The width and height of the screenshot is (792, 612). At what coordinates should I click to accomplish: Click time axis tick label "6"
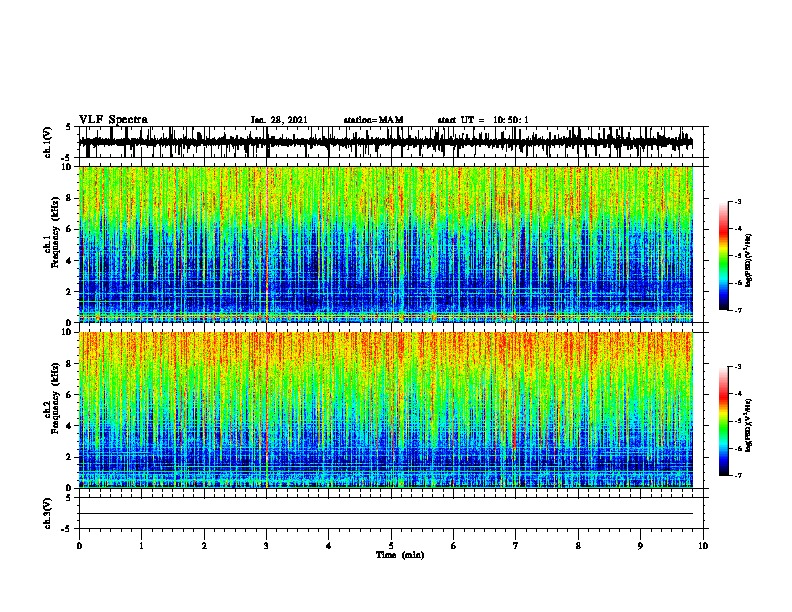[454, 546]
